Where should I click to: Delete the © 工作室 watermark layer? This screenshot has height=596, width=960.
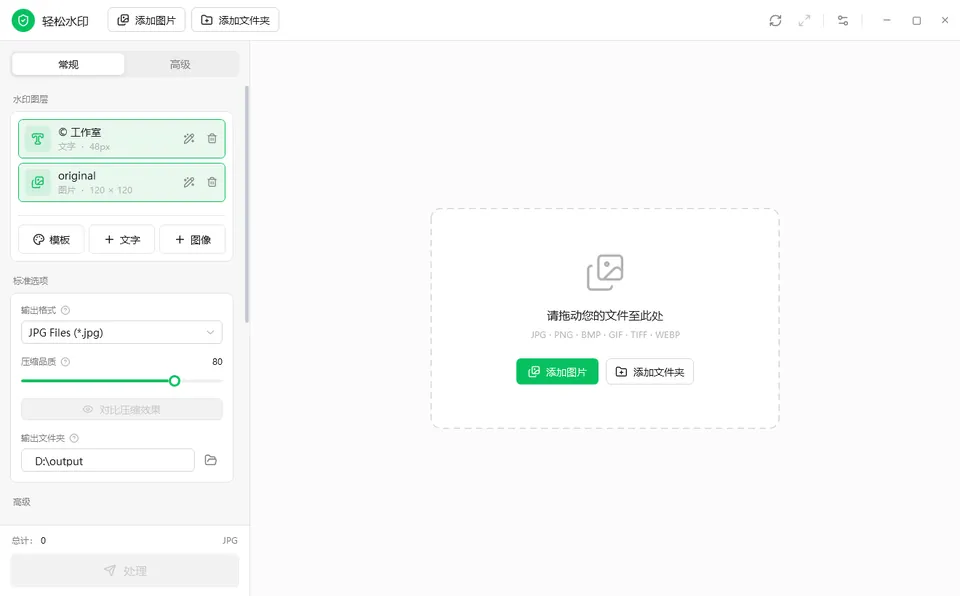coord(212,139)
